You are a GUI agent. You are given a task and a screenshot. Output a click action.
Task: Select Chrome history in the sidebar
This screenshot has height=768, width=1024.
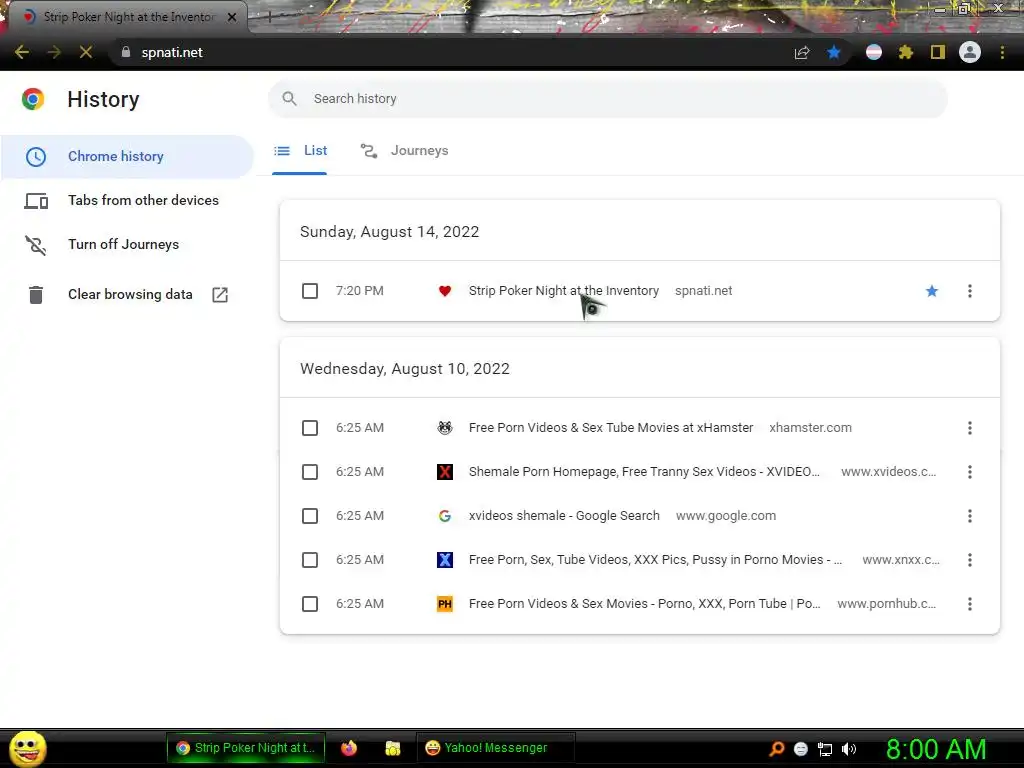coord(127,157)
